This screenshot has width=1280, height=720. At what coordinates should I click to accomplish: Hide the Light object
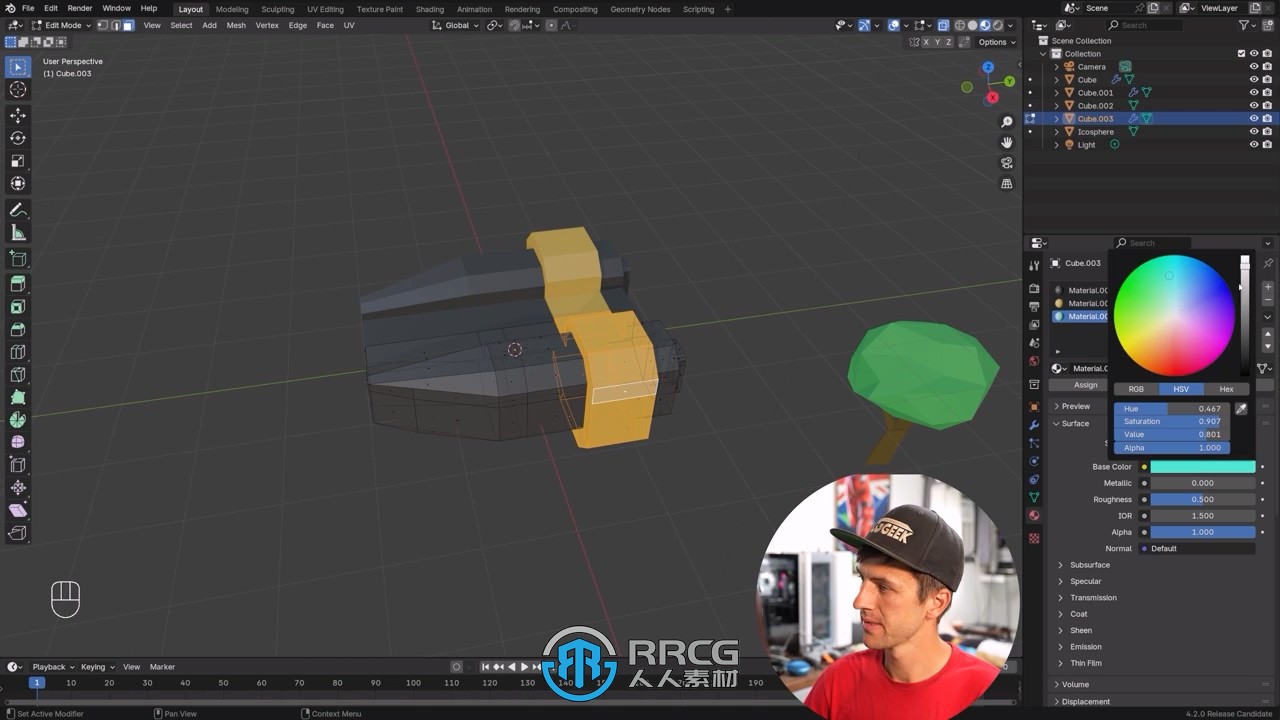click(1254, 145)
